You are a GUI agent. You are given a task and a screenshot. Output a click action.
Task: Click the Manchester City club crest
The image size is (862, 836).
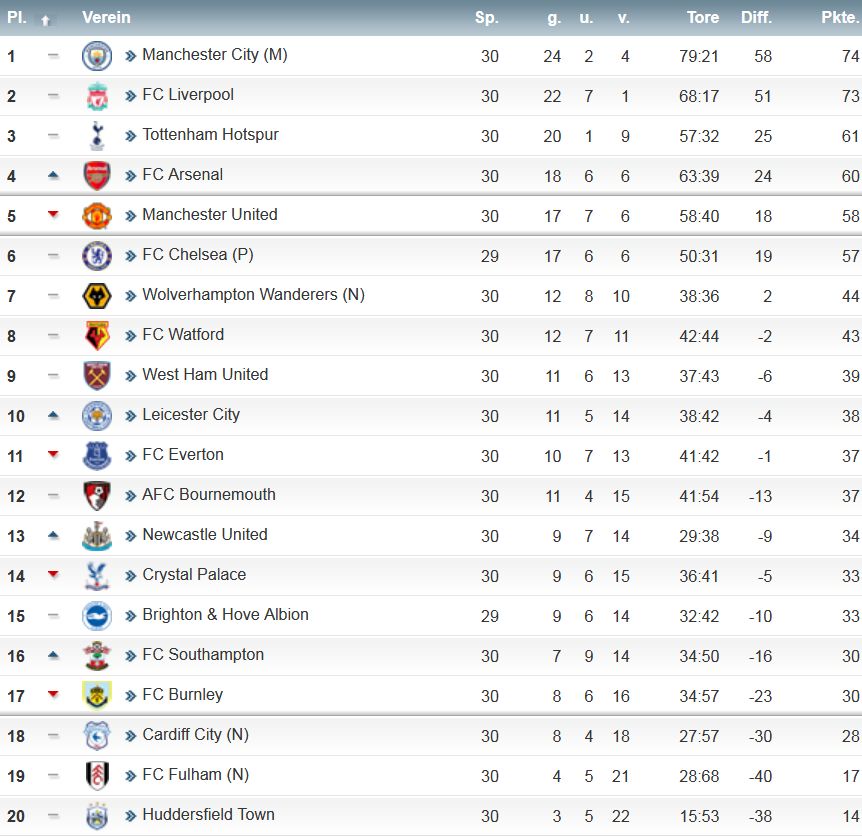[x=97, y=56]
